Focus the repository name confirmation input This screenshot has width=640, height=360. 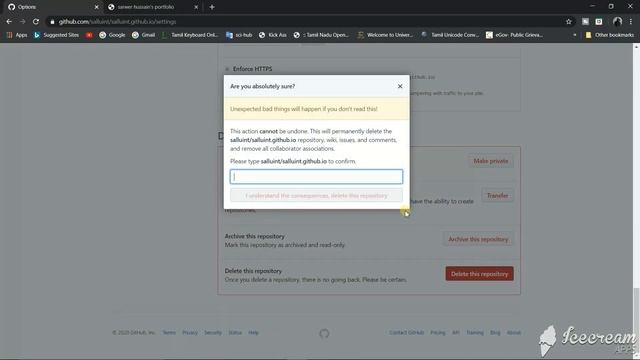click(x=316, y=177)
